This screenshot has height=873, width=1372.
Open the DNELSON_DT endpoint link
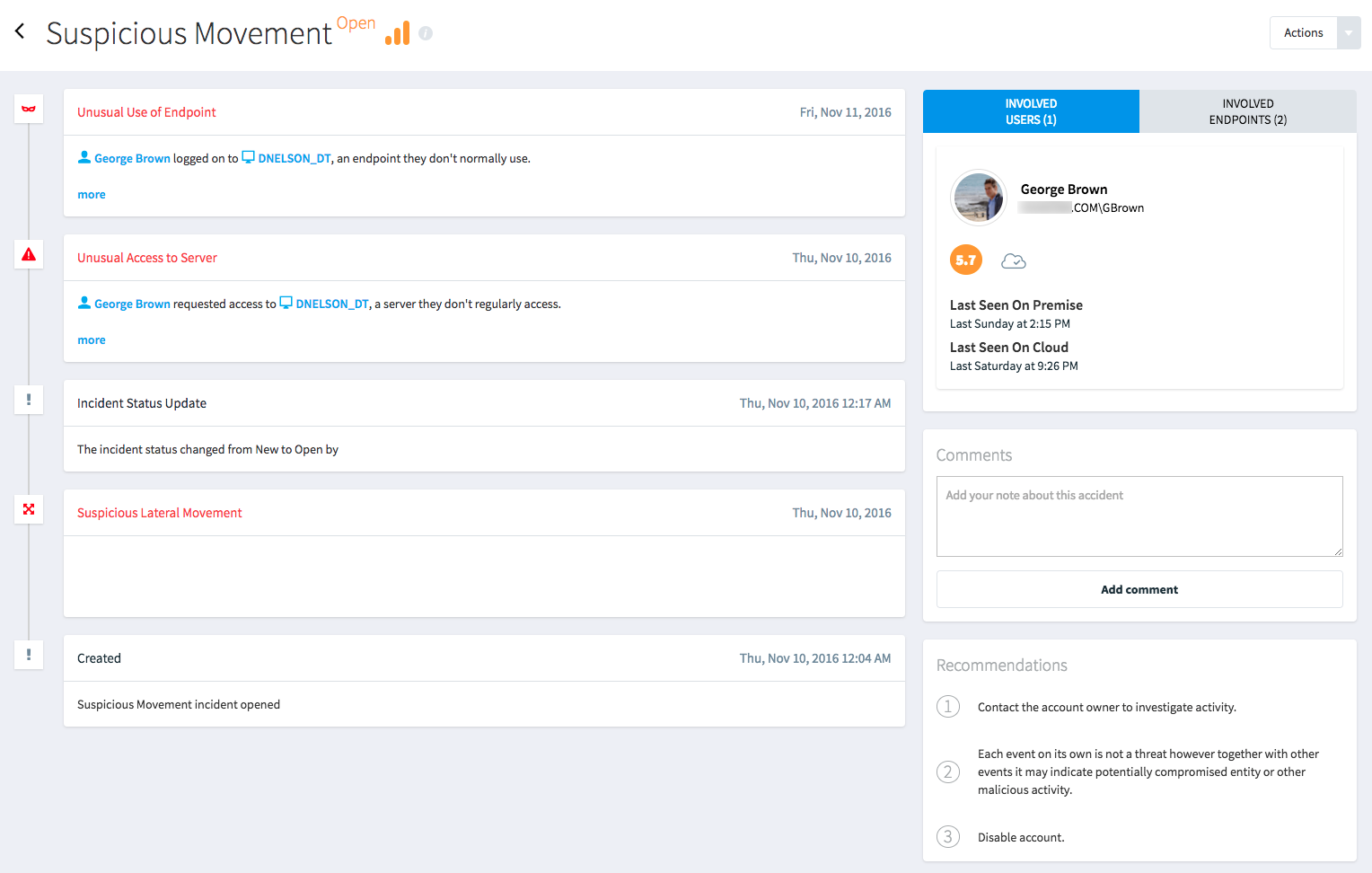click(x=294, y=157)
